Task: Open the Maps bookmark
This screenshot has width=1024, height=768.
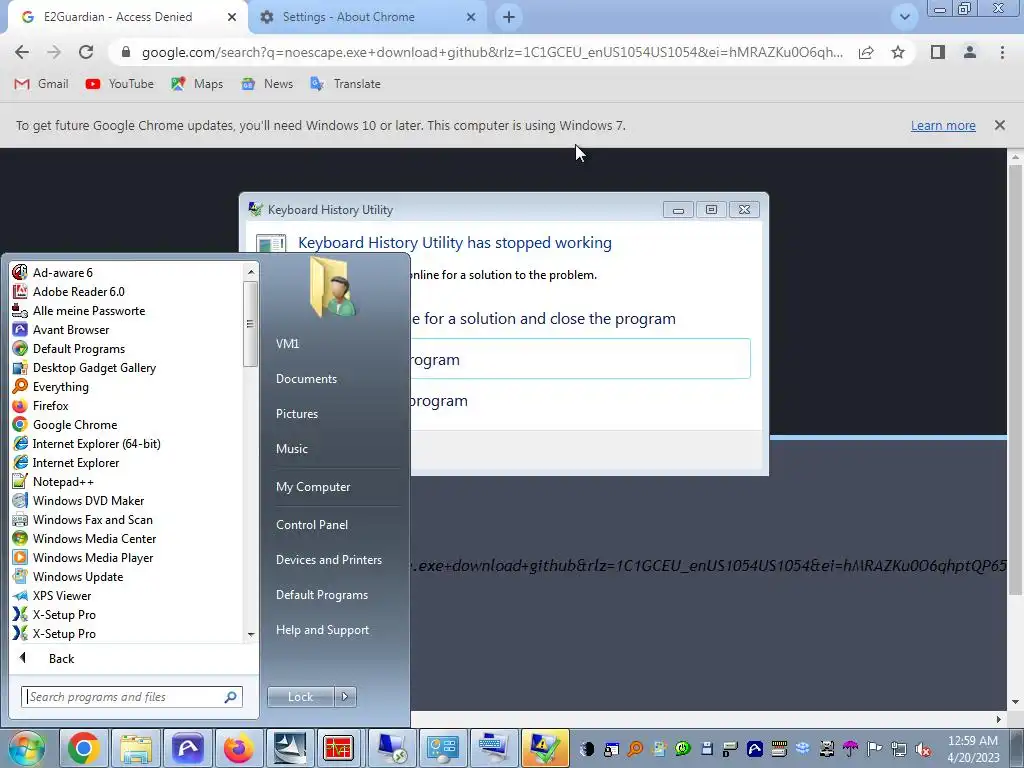Action: [197, 84]
